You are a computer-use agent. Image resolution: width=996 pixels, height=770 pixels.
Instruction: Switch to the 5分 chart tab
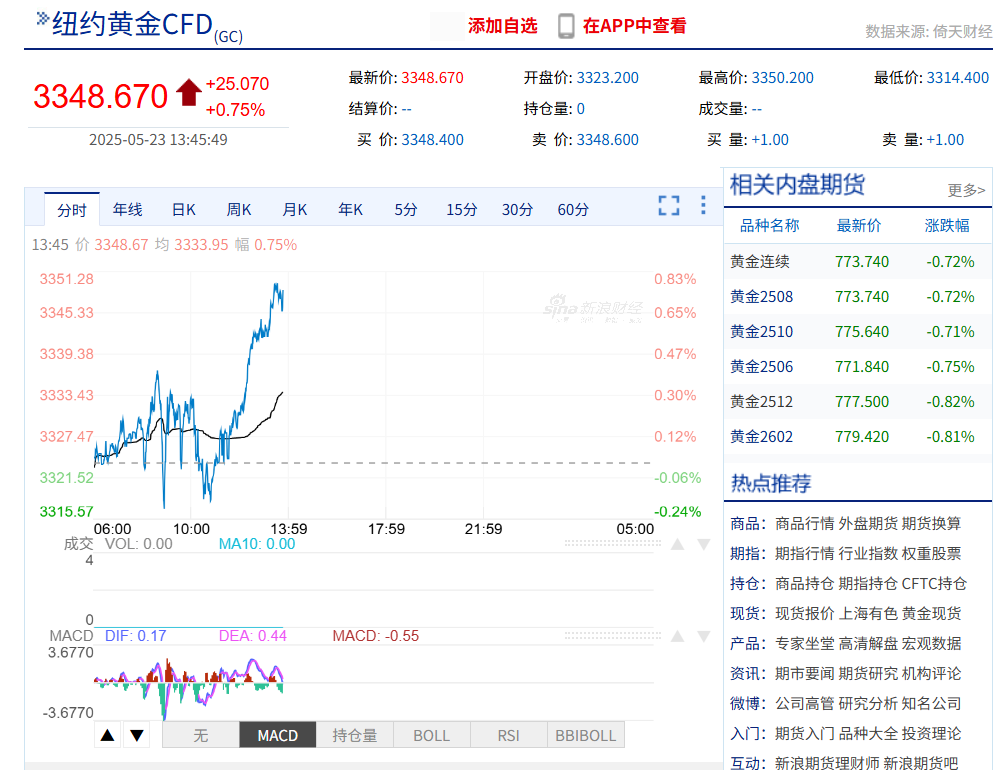click(406, 210)
